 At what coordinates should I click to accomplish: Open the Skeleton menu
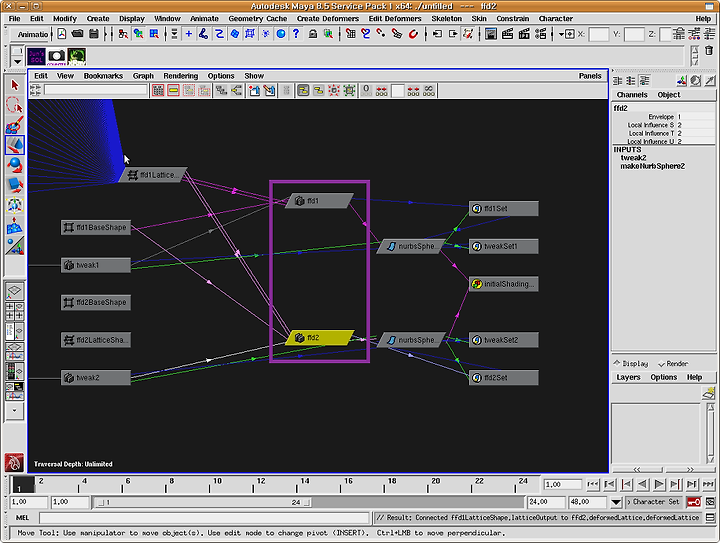pos(446,19)
